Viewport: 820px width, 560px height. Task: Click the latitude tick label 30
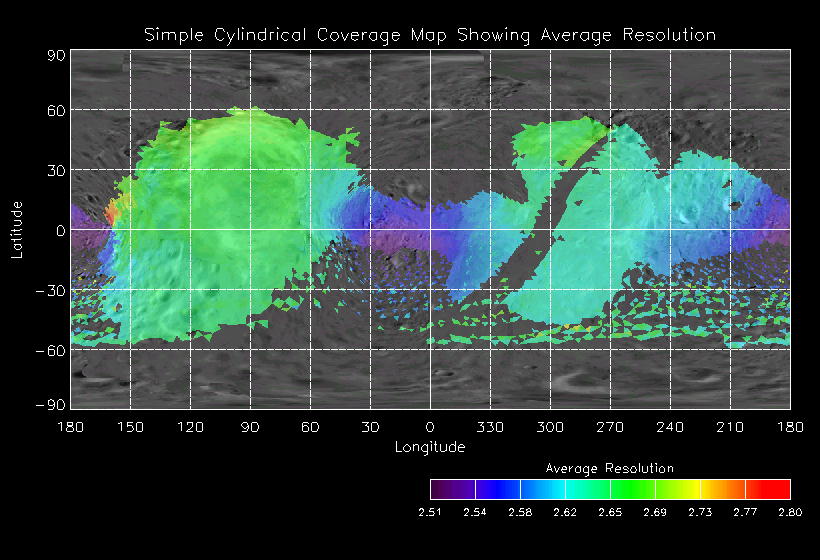coord(56,170)
